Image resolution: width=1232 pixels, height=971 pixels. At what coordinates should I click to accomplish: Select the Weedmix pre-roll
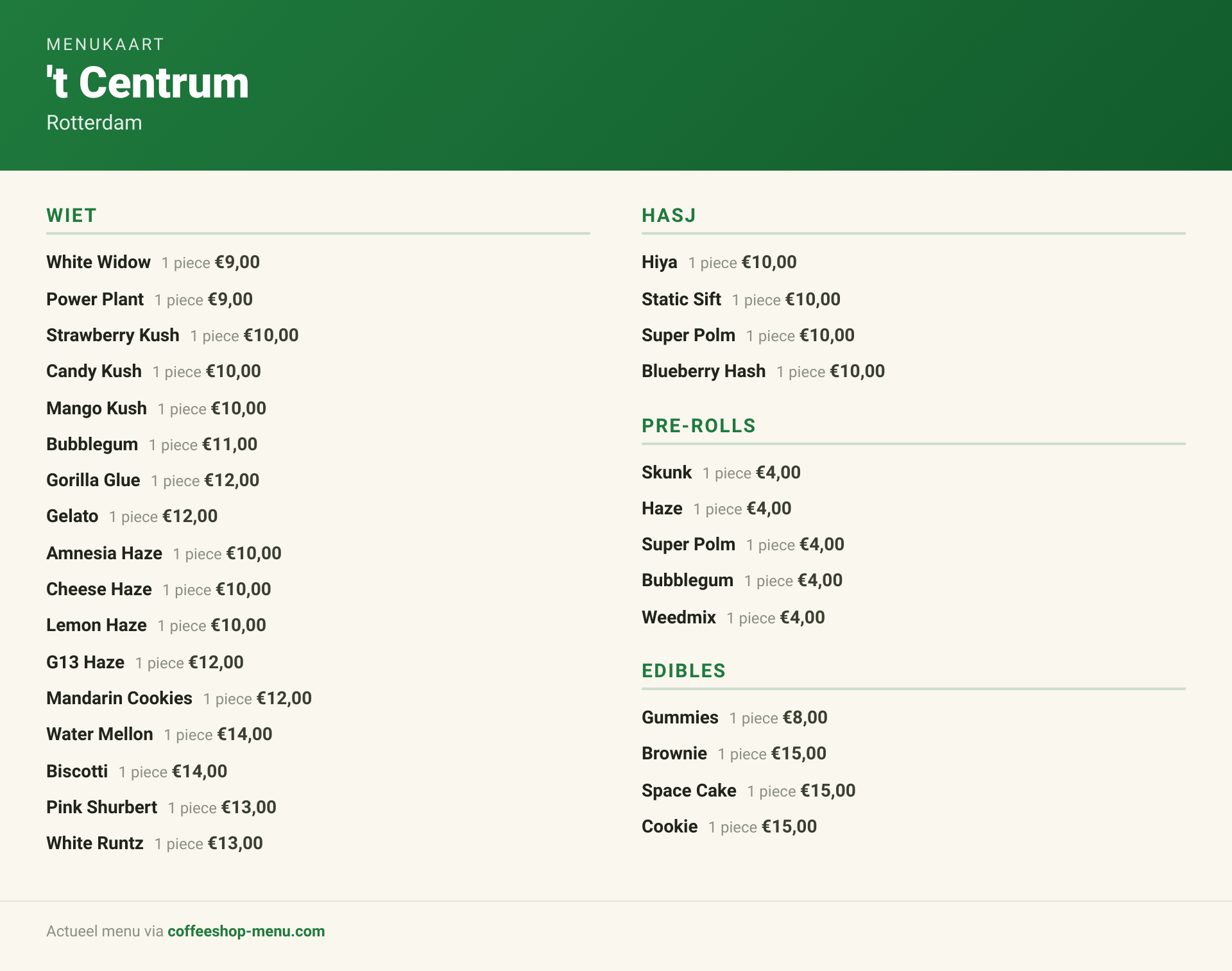(733, 618)
